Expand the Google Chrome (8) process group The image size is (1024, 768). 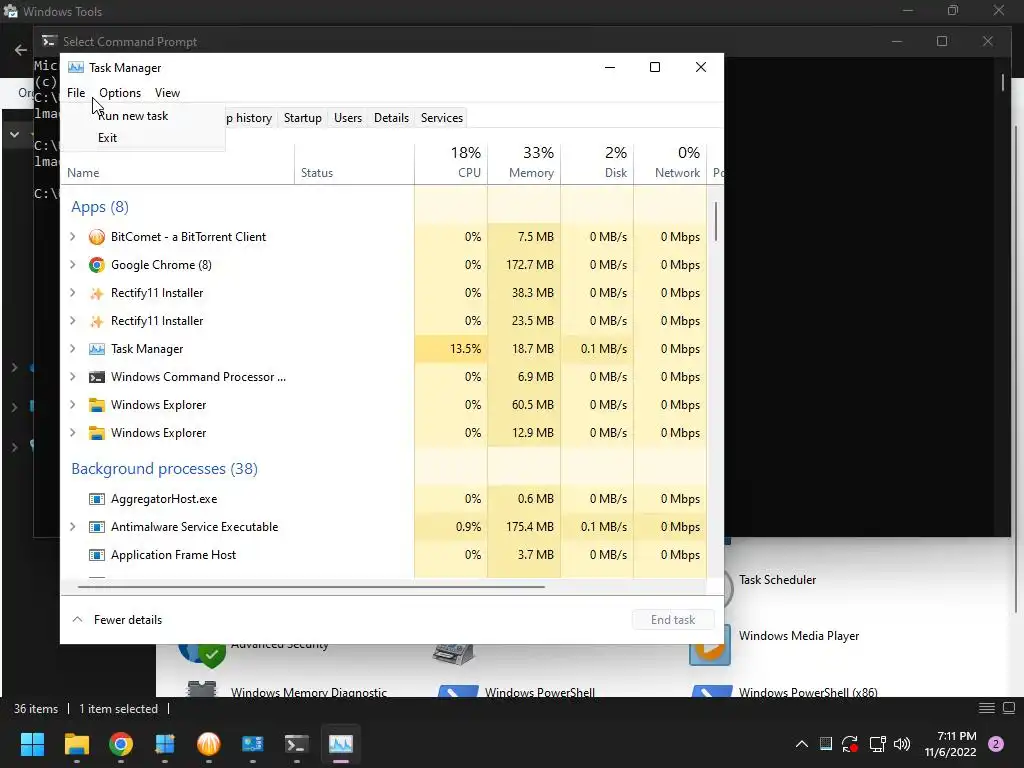pyautogui.click(x=72, y=265)
